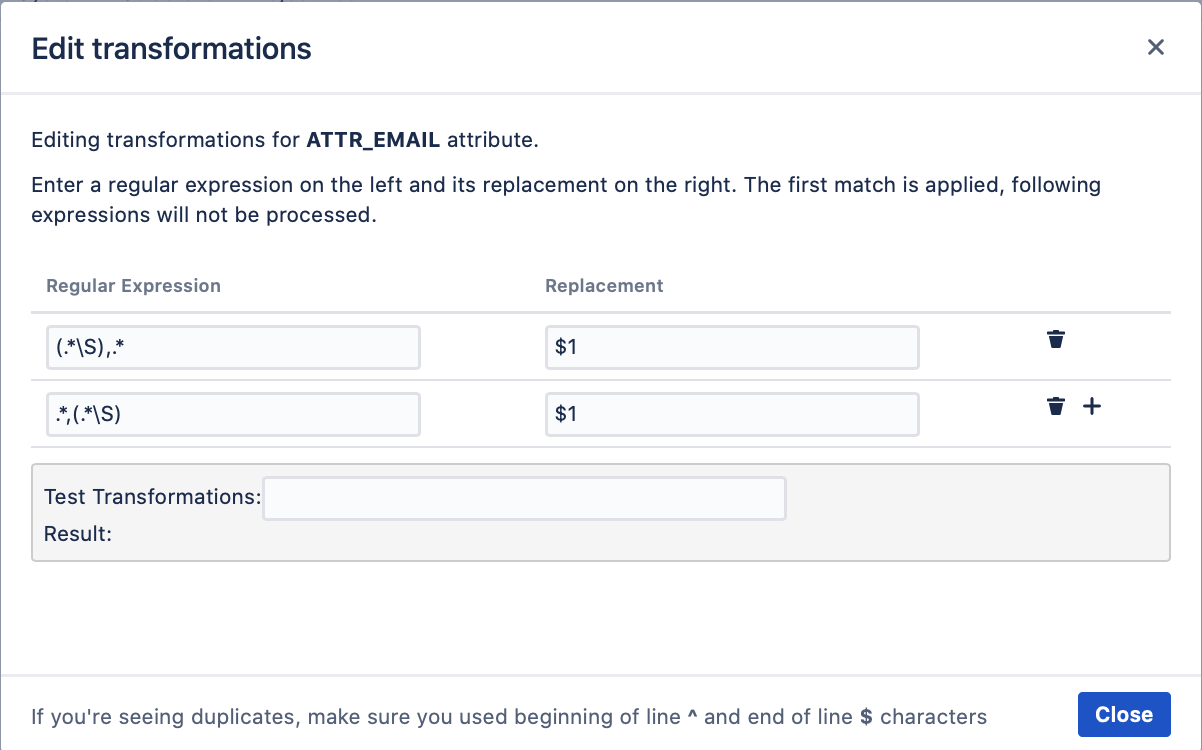Dismiss dialog with the X icon
Image resolution: width=1202 pixels, height=750 pixels.
click(1156, 47)
